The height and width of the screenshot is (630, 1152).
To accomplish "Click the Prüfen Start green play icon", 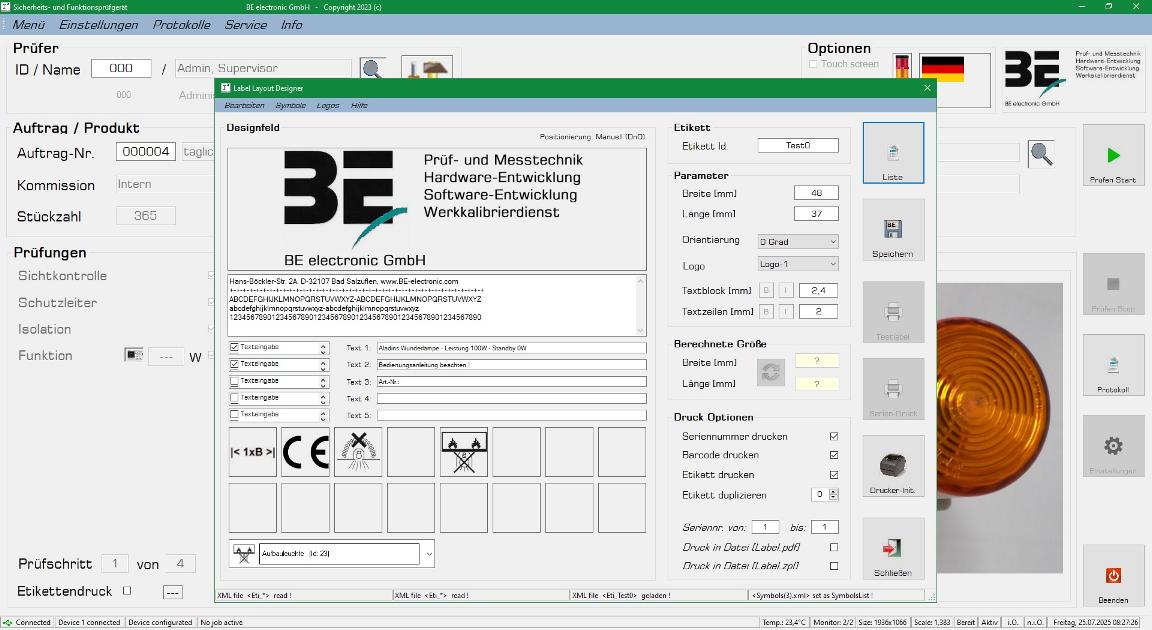I will click(x=1113, y=155).
